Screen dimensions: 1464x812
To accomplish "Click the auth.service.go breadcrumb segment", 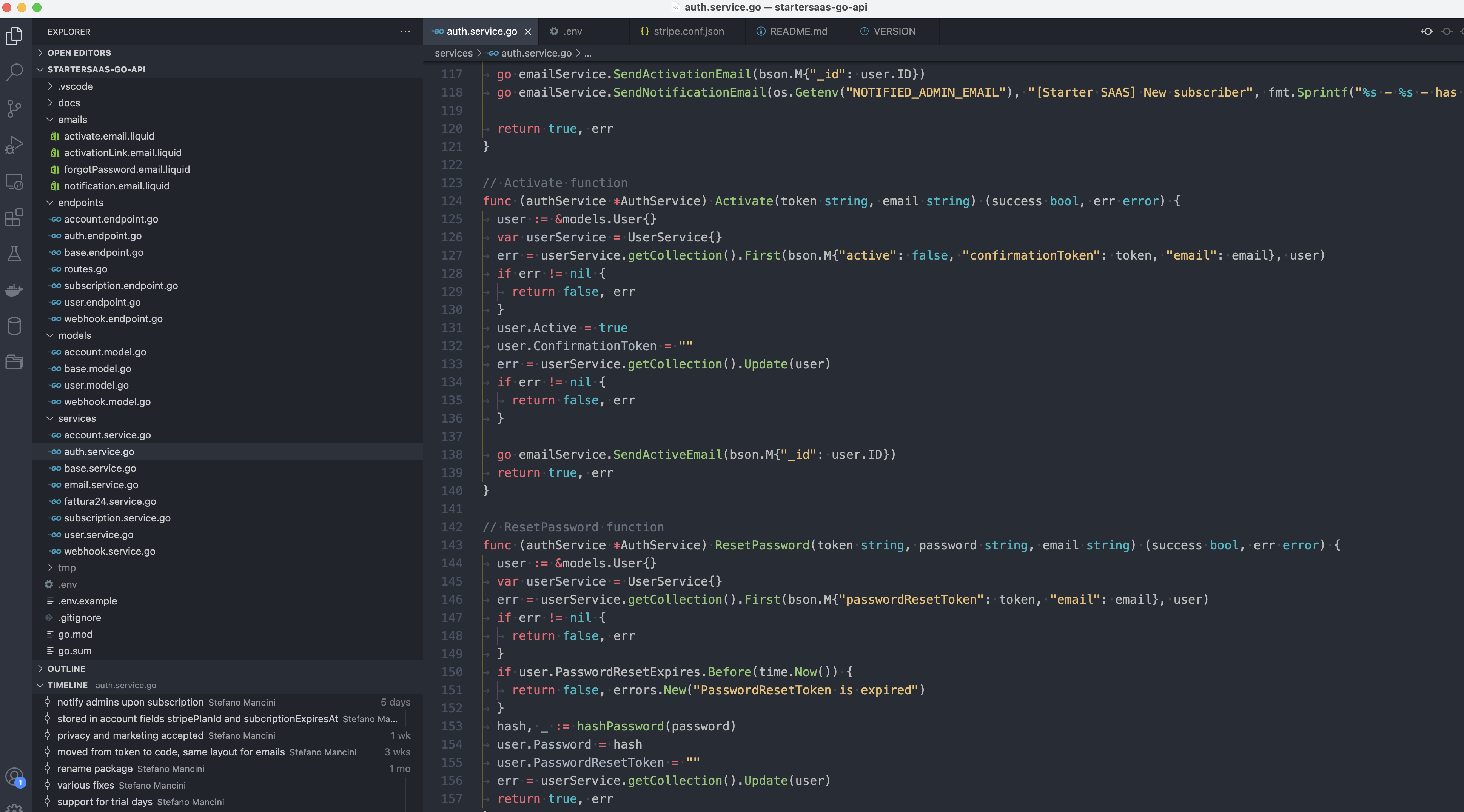I will [536, 54].
